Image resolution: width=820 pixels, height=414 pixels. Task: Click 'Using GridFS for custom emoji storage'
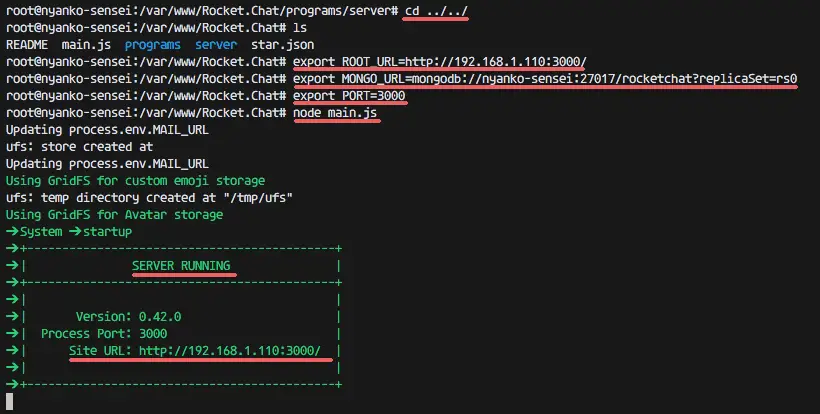coord(135,181)
